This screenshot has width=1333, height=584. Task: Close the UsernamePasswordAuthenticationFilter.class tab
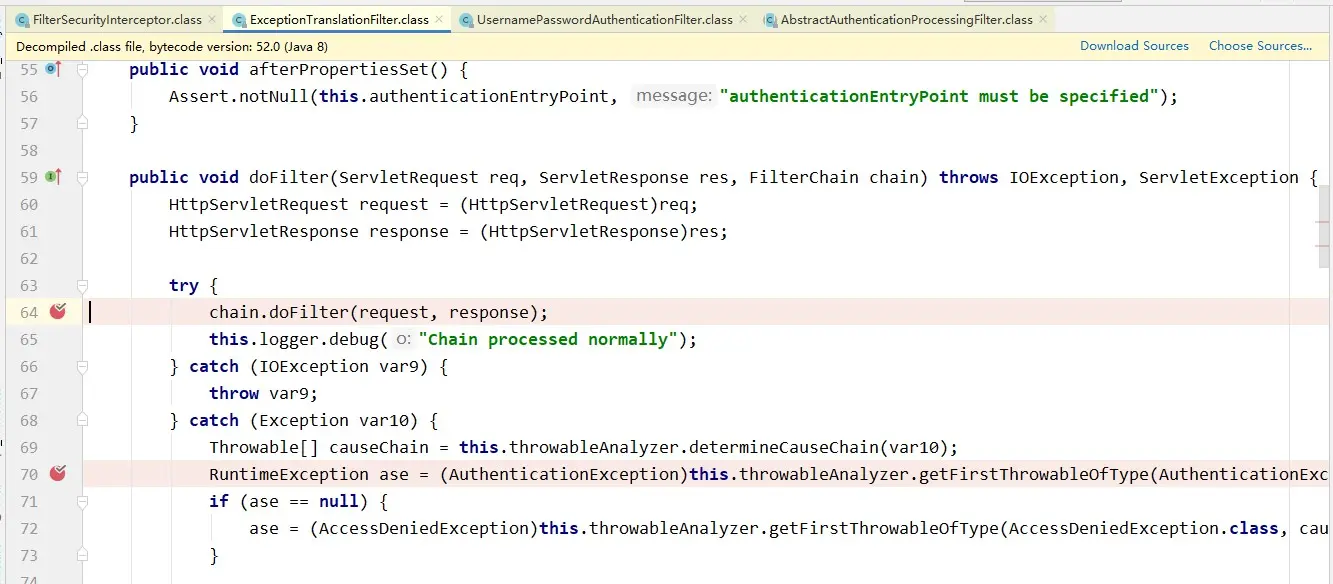[x=744, y=20]
